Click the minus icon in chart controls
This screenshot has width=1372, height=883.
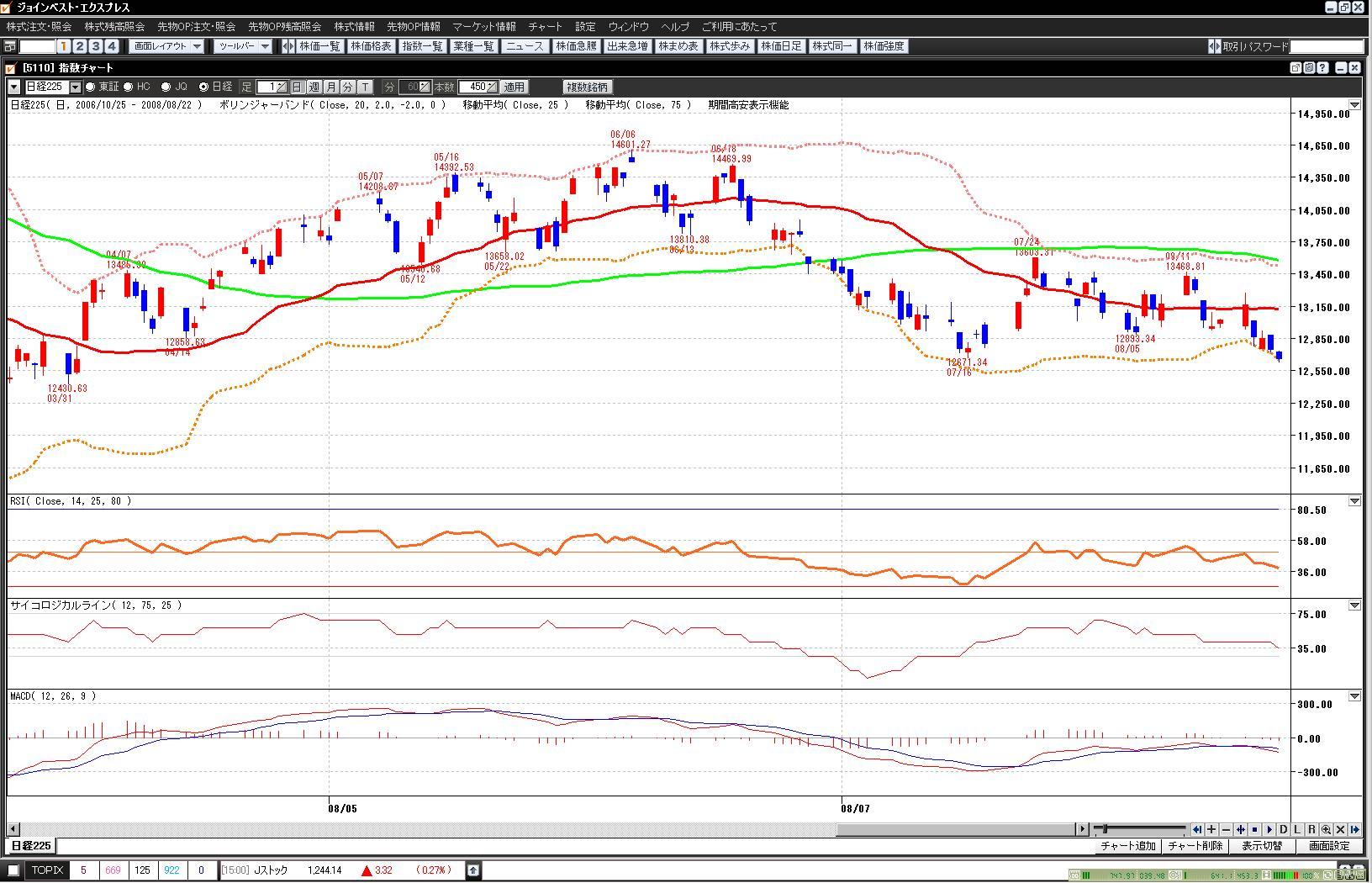click(1226, 829)
